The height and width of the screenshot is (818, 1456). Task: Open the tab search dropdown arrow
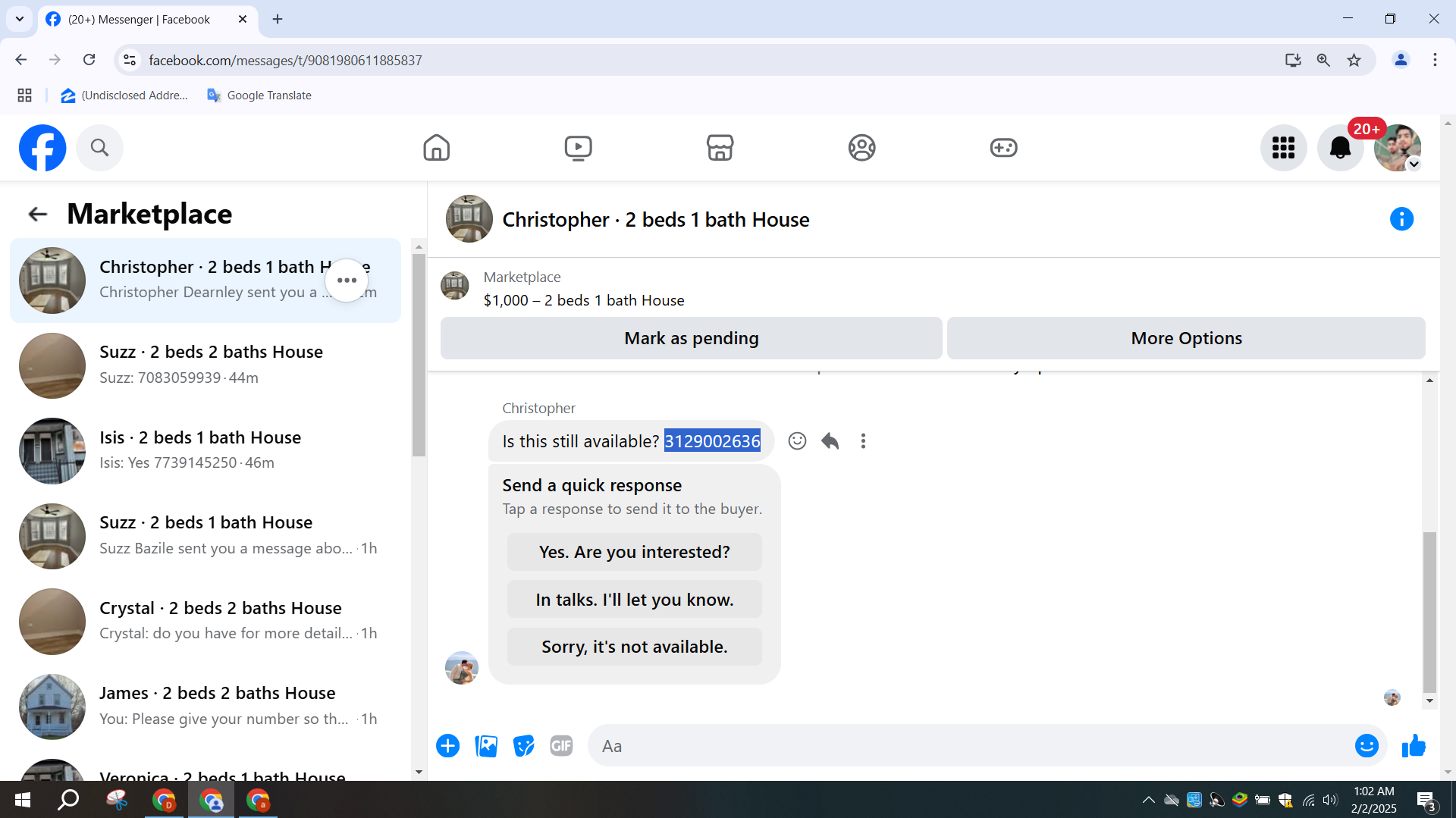click(x=20, y=19)
